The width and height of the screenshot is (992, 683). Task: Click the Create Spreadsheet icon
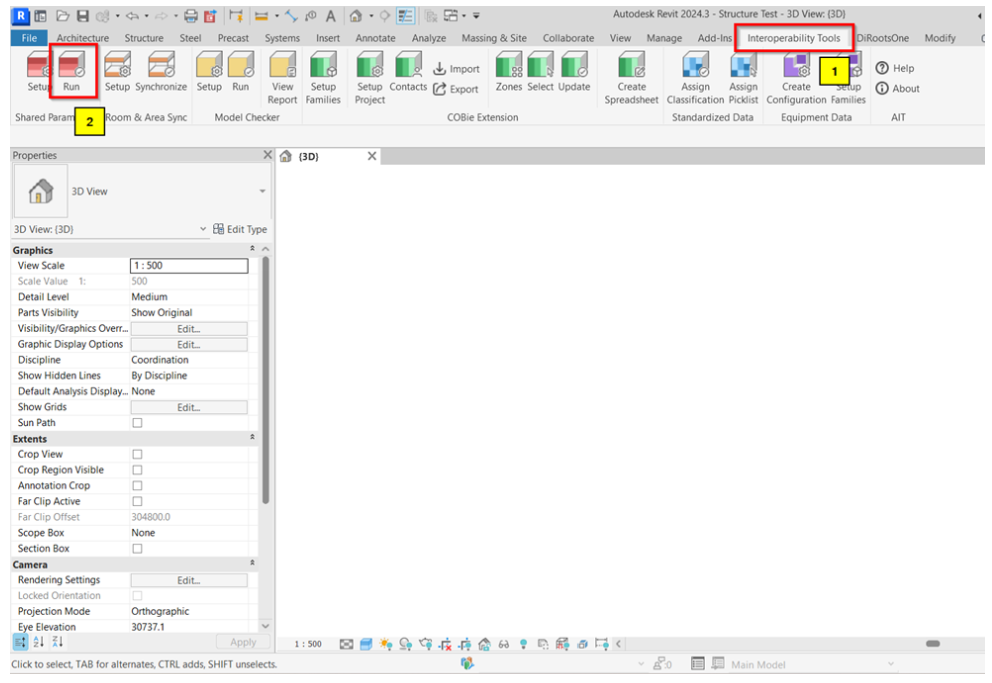coord(631,67)
